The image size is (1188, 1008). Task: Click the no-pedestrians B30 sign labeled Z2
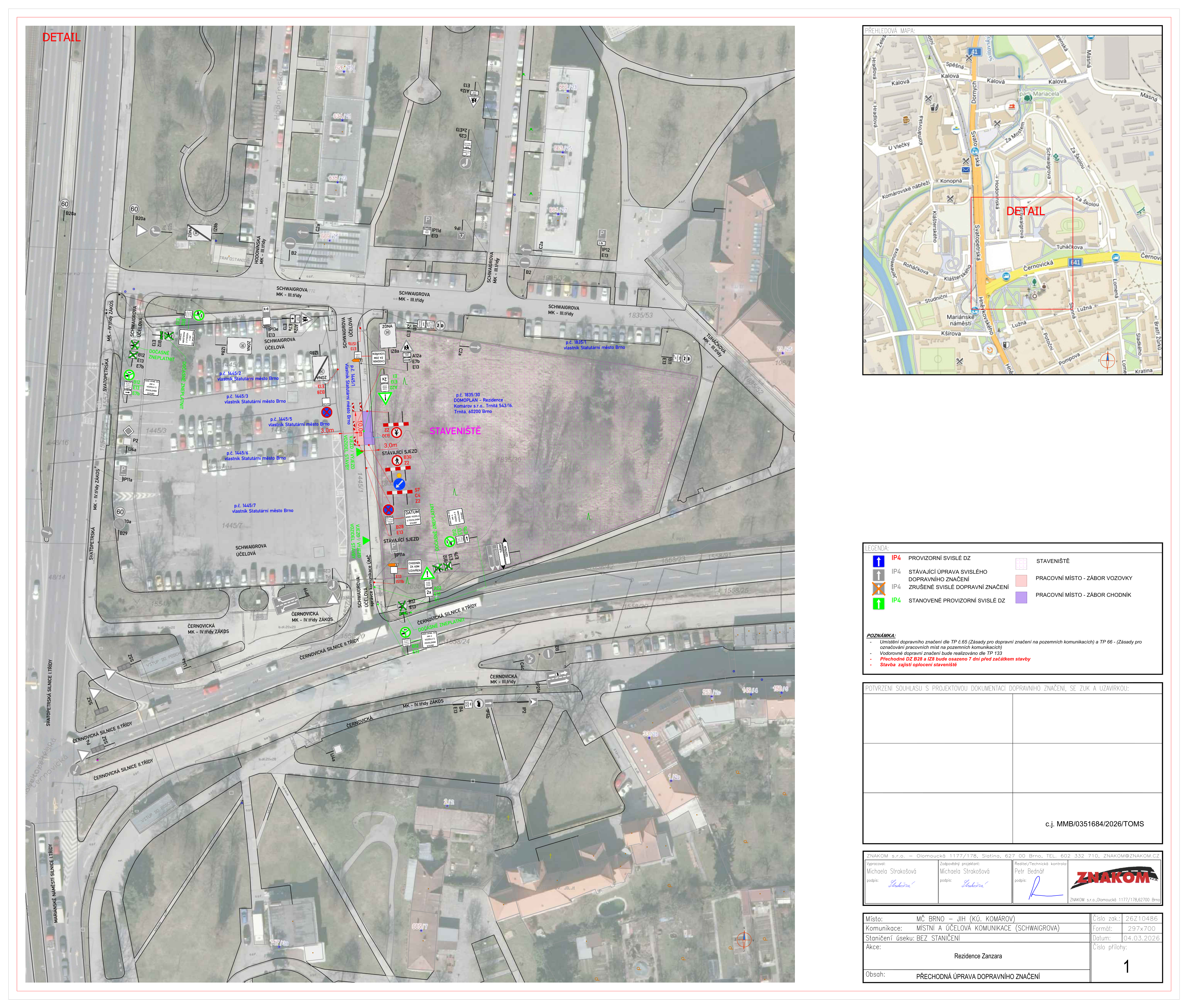click(396, 460)
